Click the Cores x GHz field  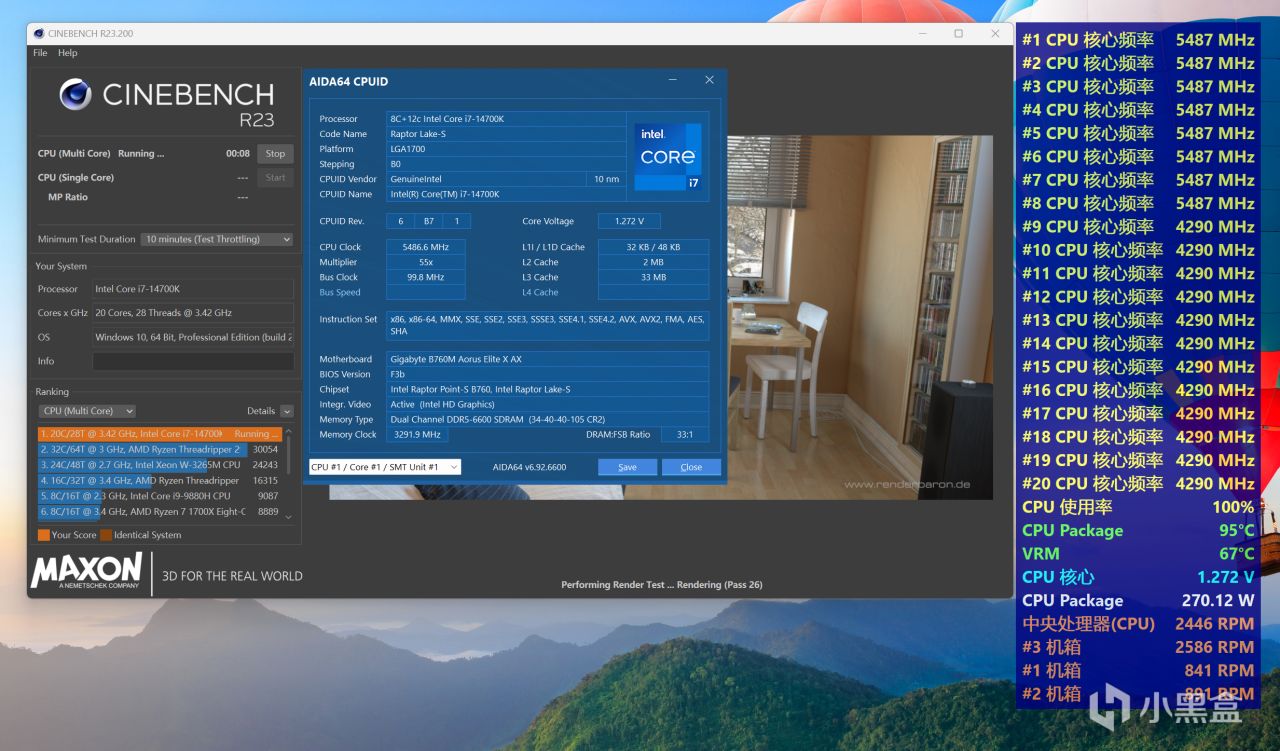coord(193,313)
